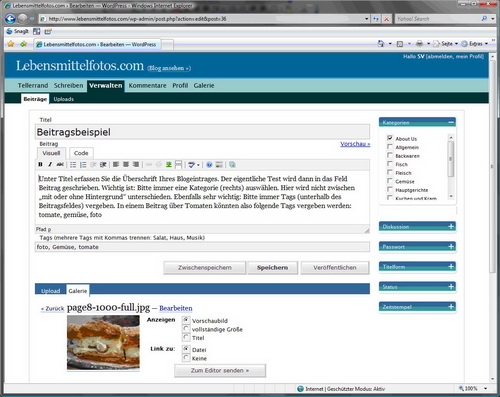Image resolution: width=500 pixels, height=397 pixels.
Task: Click the cake image thumbnail
Action: [103, 343]
